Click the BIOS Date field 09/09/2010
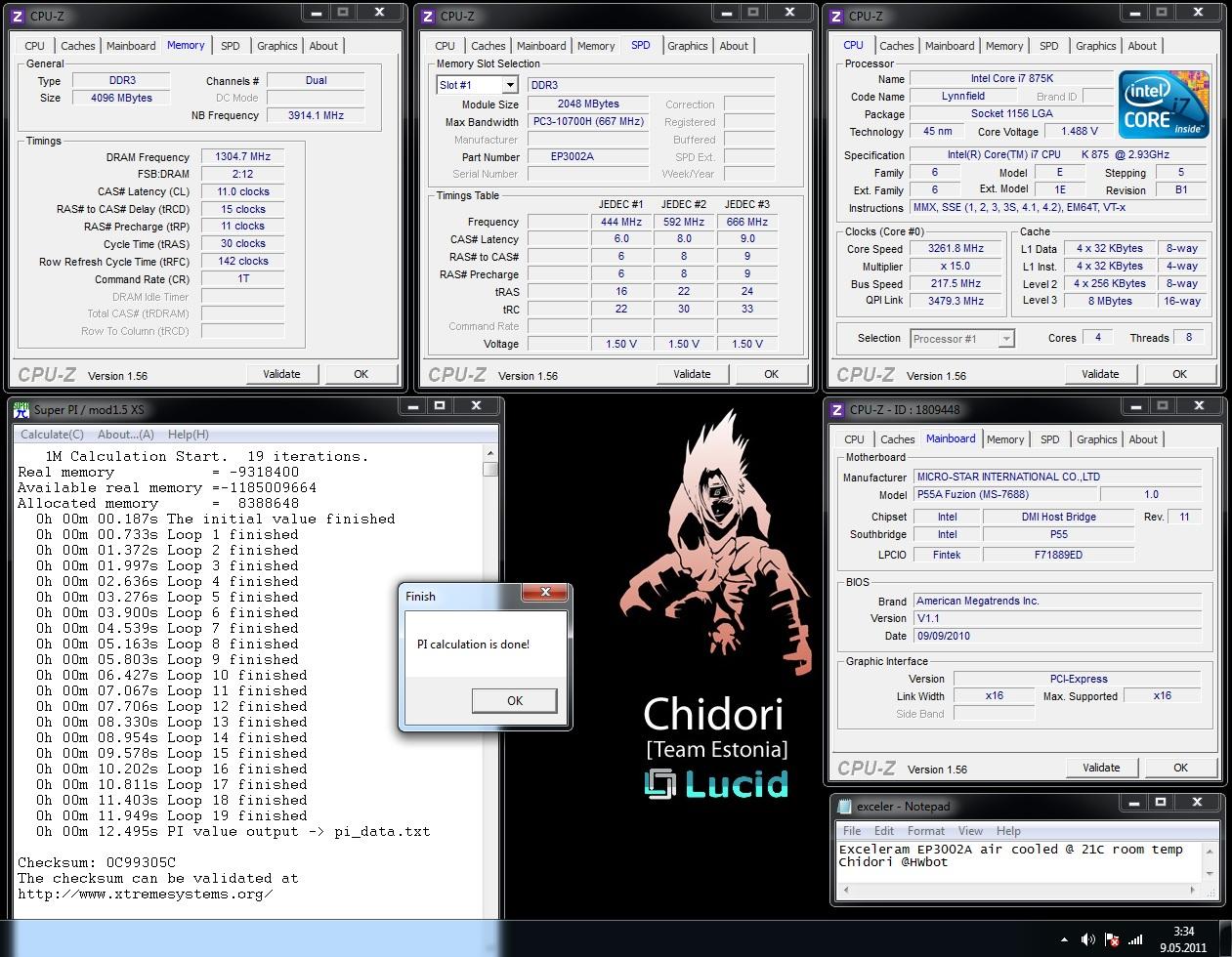The height and width of the screenshot is (957, 1232). coord(1057,636)
